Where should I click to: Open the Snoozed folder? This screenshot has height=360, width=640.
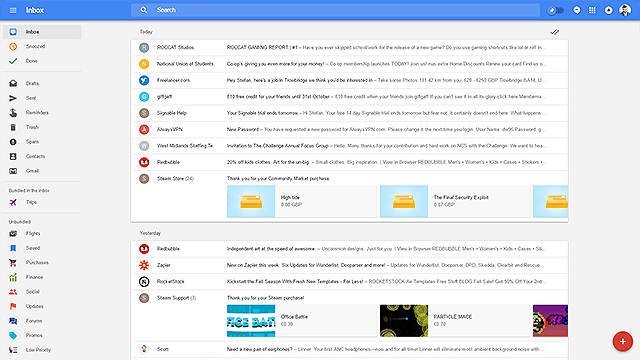point(42,47)
